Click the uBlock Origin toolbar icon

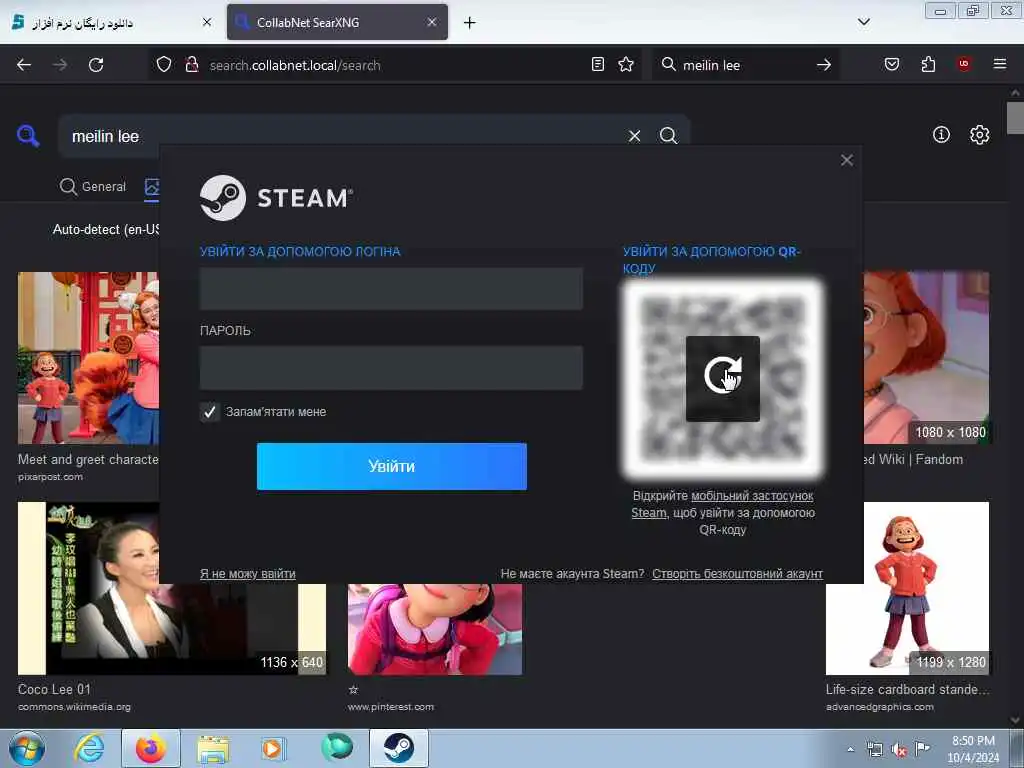pos(964,64)
